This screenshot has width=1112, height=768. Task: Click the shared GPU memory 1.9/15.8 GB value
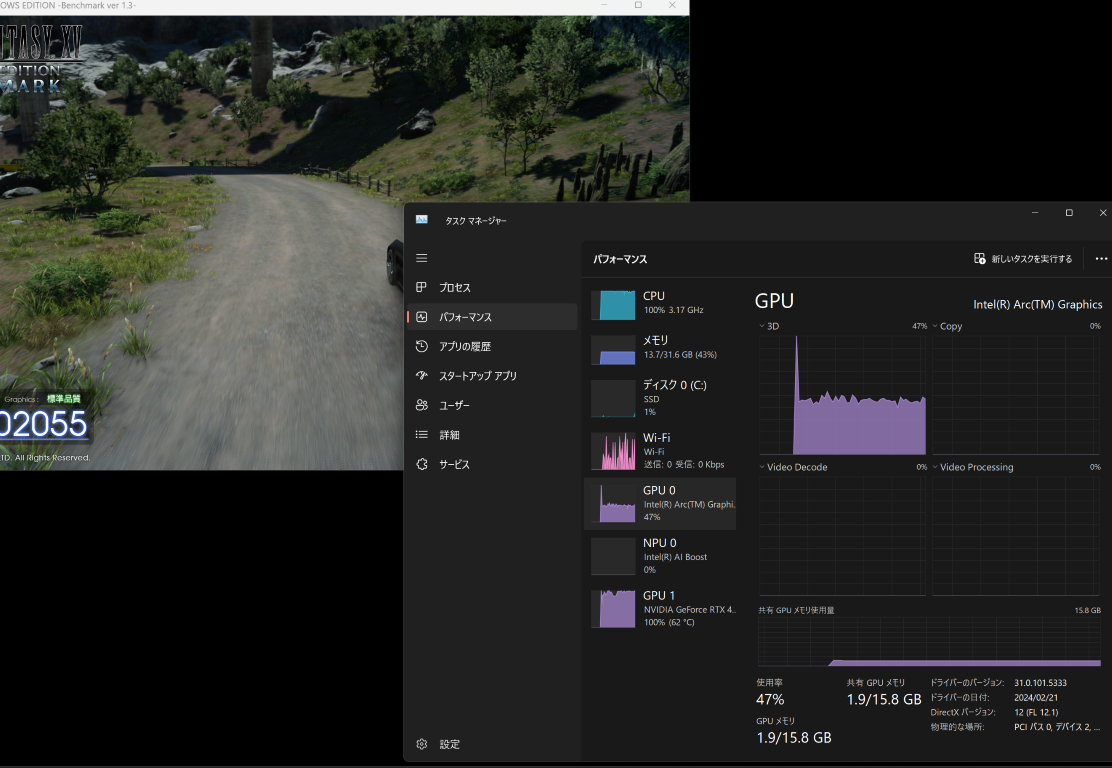coord(884,700)
